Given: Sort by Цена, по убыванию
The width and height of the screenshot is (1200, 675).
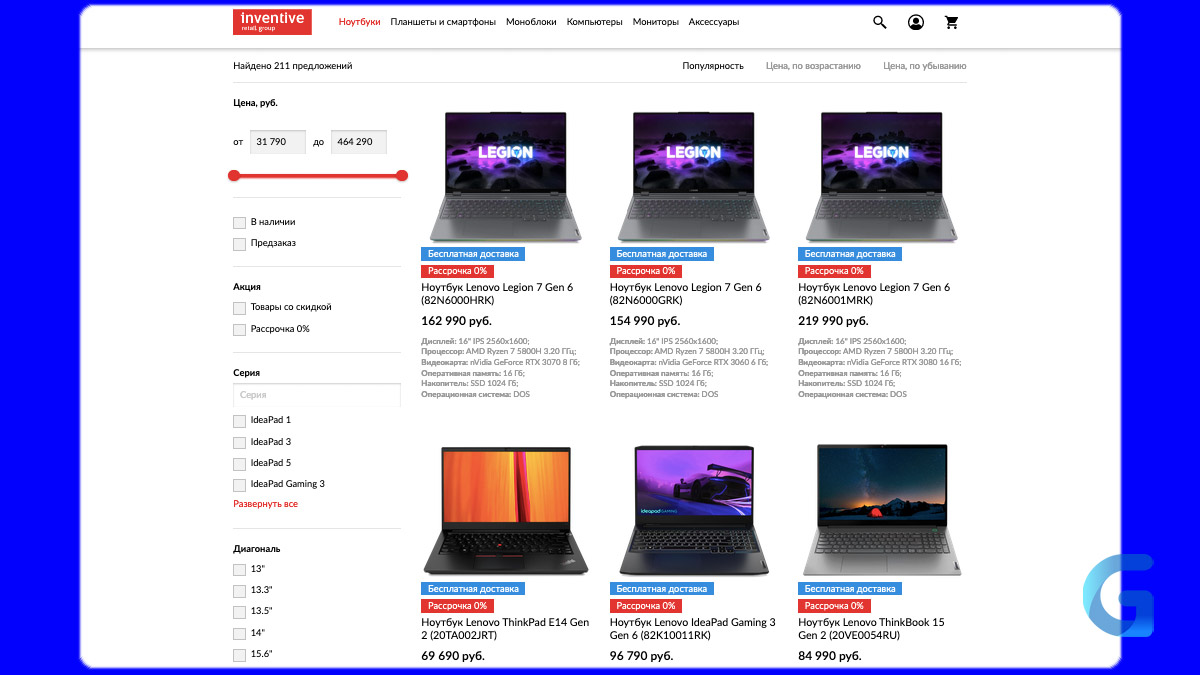Looking at the screenshot, I should pyautogui.click(x=925, y=66).
